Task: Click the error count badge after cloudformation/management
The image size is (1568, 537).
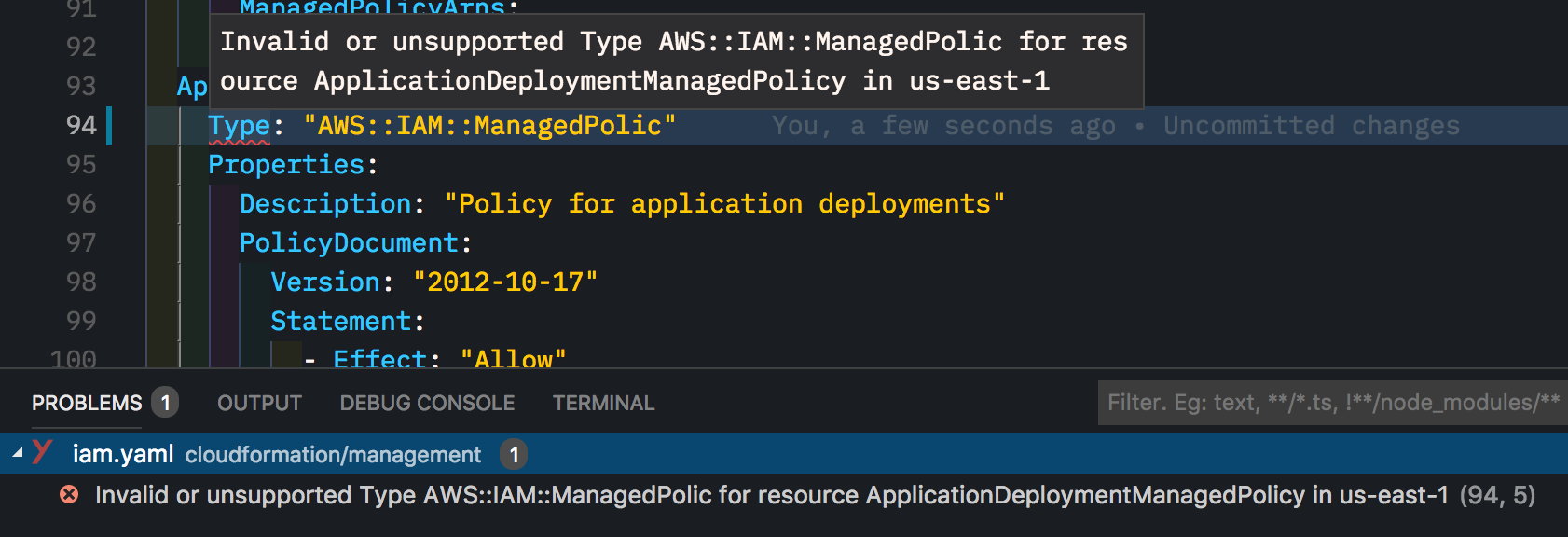Action: (514, 455)
